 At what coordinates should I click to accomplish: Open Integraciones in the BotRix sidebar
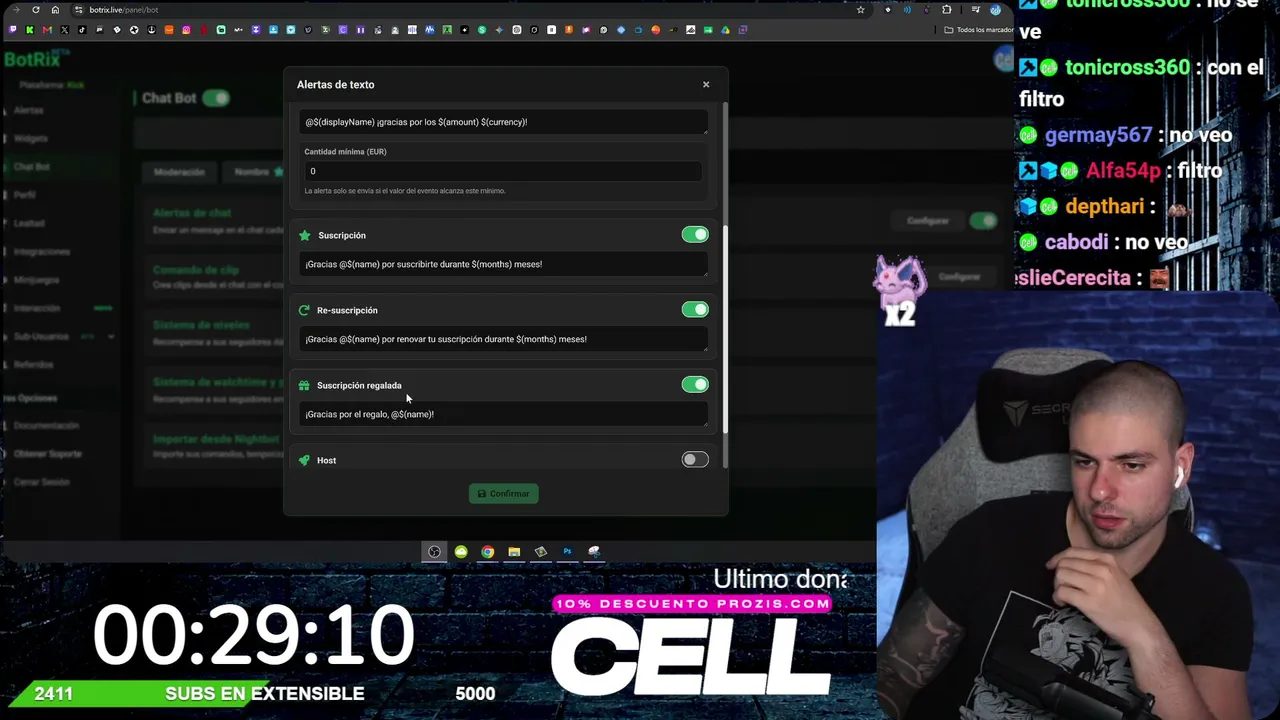pos(42,251)
